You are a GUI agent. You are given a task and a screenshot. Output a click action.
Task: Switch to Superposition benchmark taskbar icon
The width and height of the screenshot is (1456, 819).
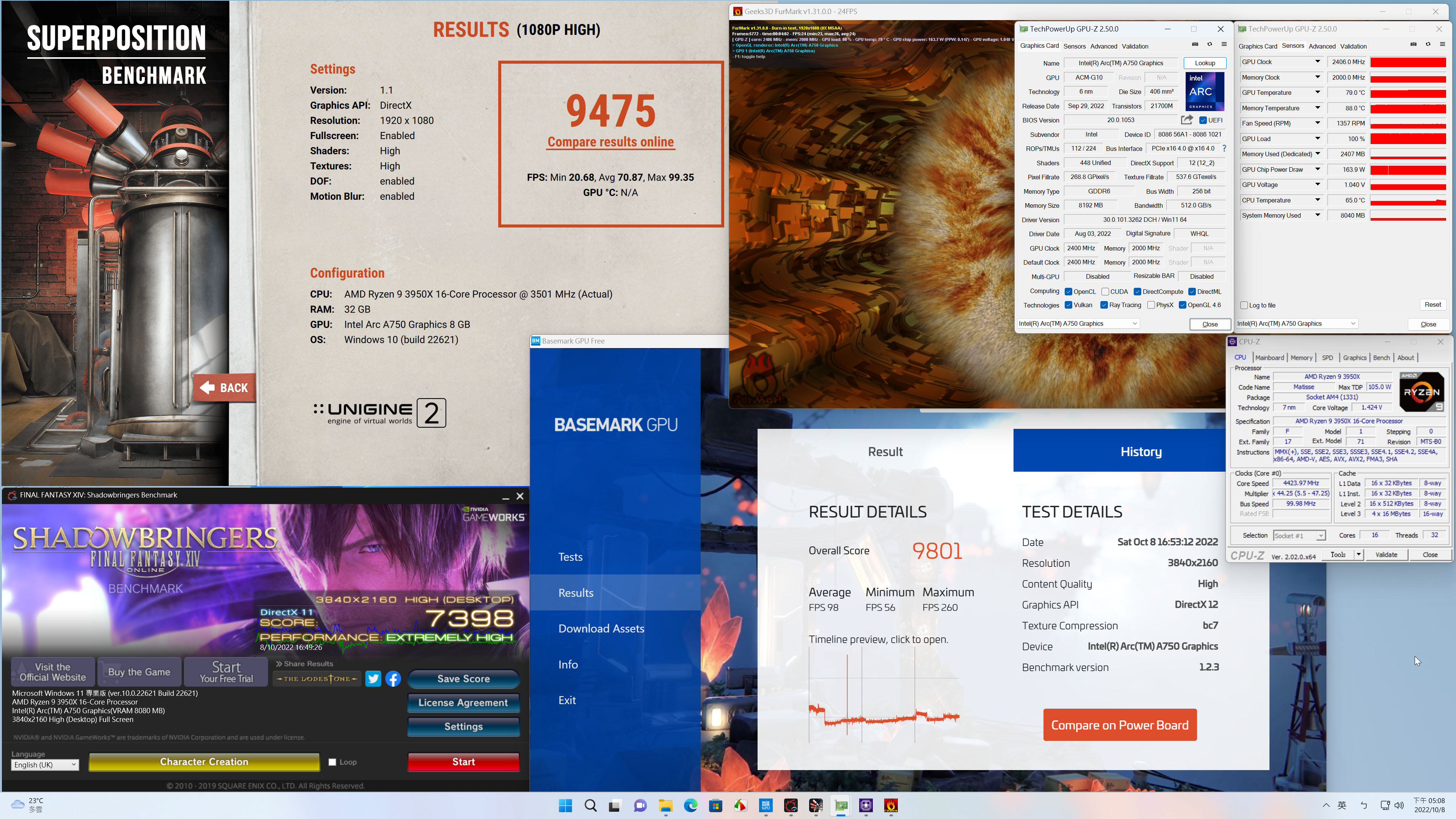816,805
